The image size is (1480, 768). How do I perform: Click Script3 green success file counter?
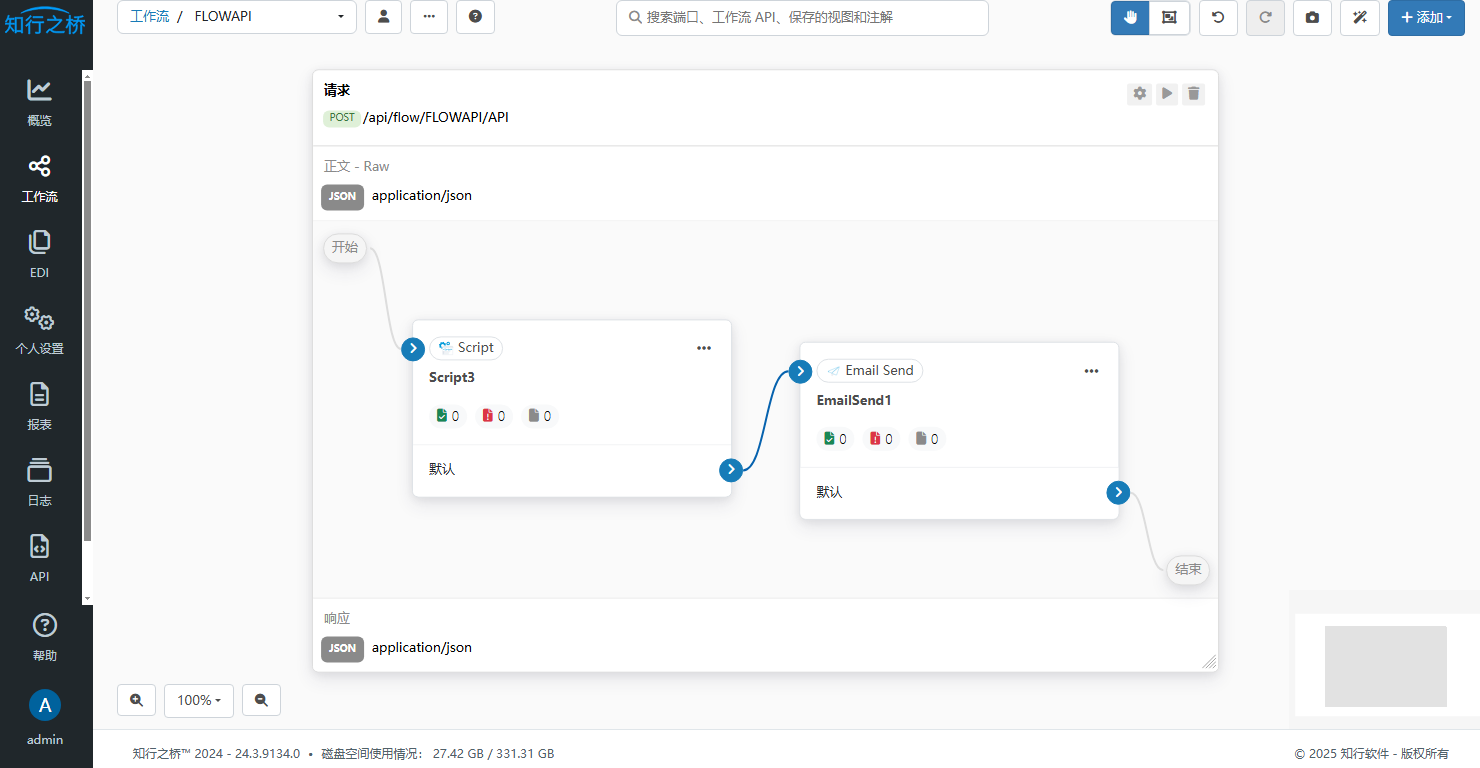pyautogui.click(x=448, y=416)
